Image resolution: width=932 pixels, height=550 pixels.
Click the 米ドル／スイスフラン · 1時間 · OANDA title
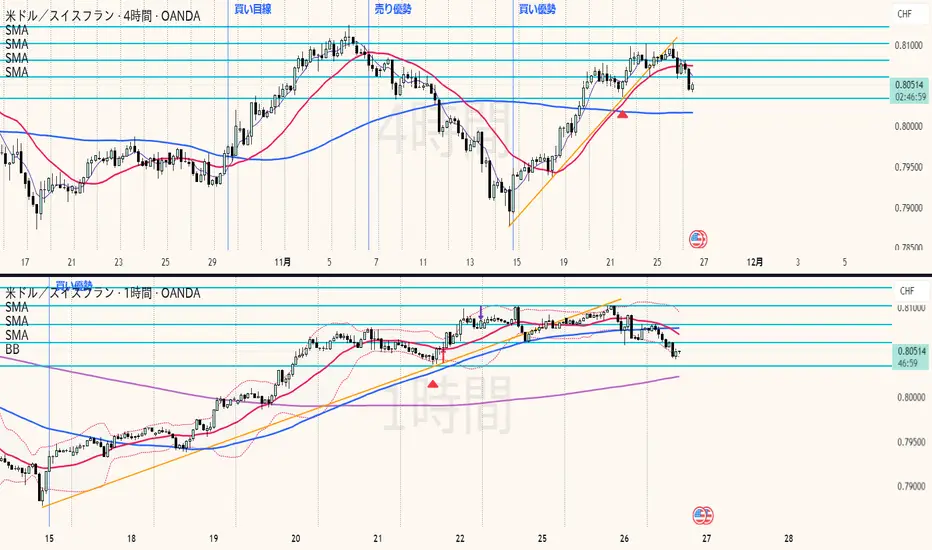point(102,293)
